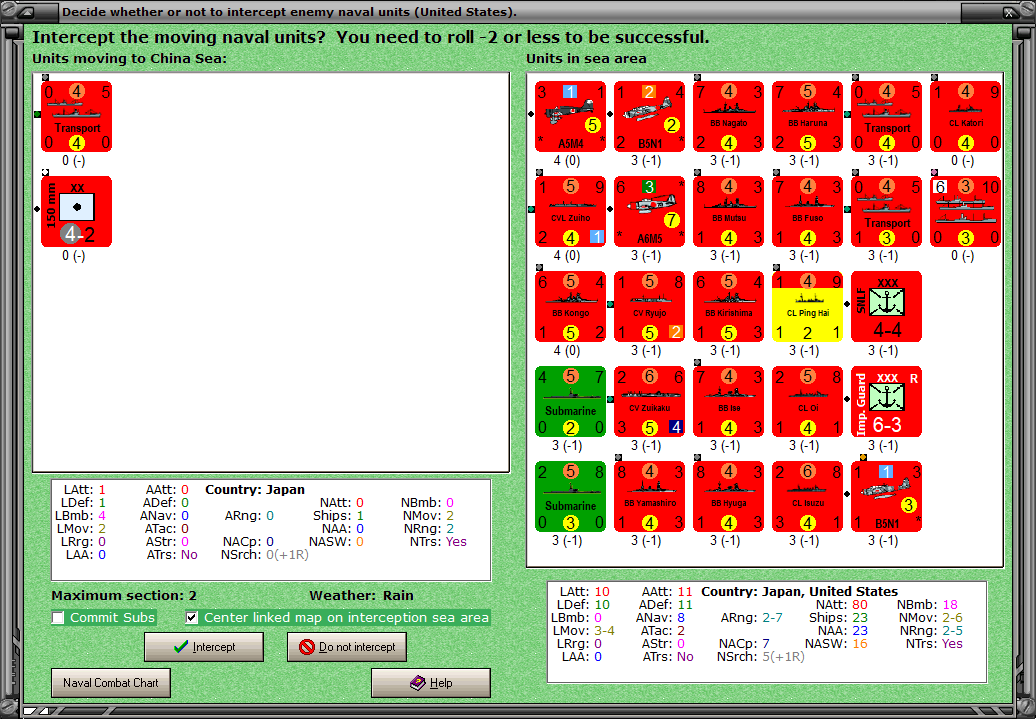
Task: Click the A5M4 fighter counter
Action: (x=571, y=117)
